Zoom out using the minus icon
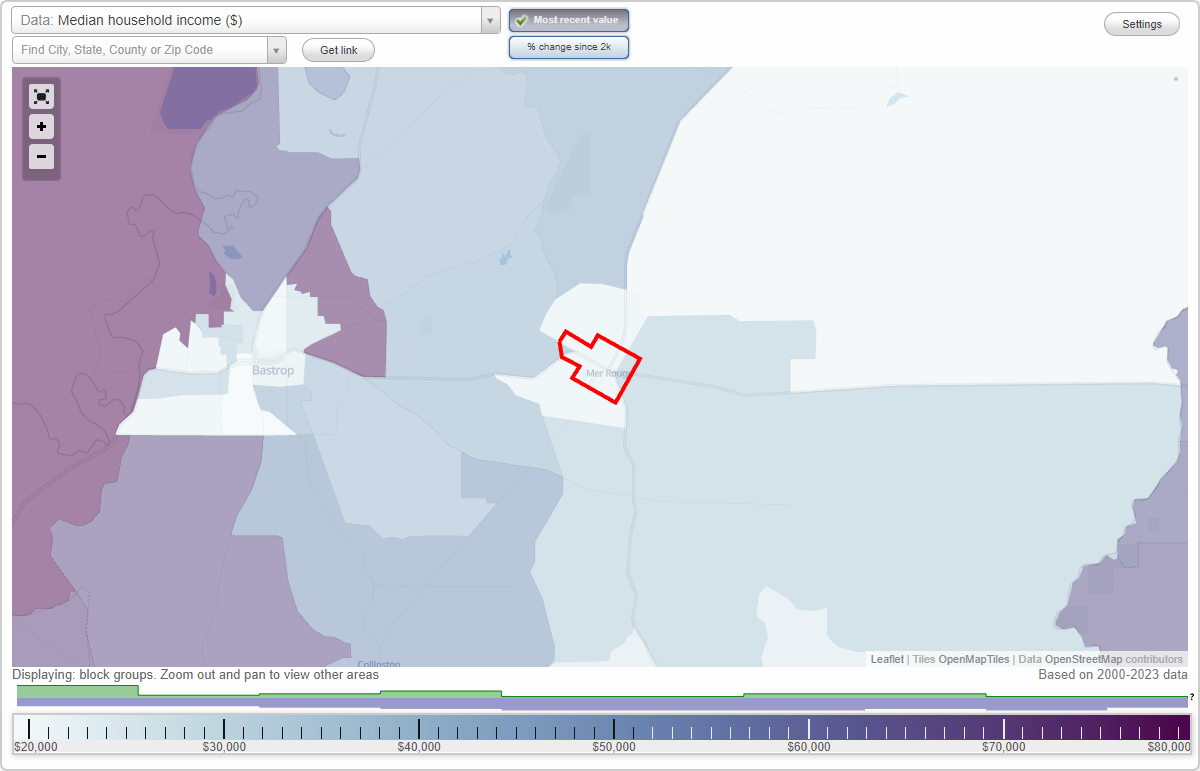 click(x=41, y=156)
